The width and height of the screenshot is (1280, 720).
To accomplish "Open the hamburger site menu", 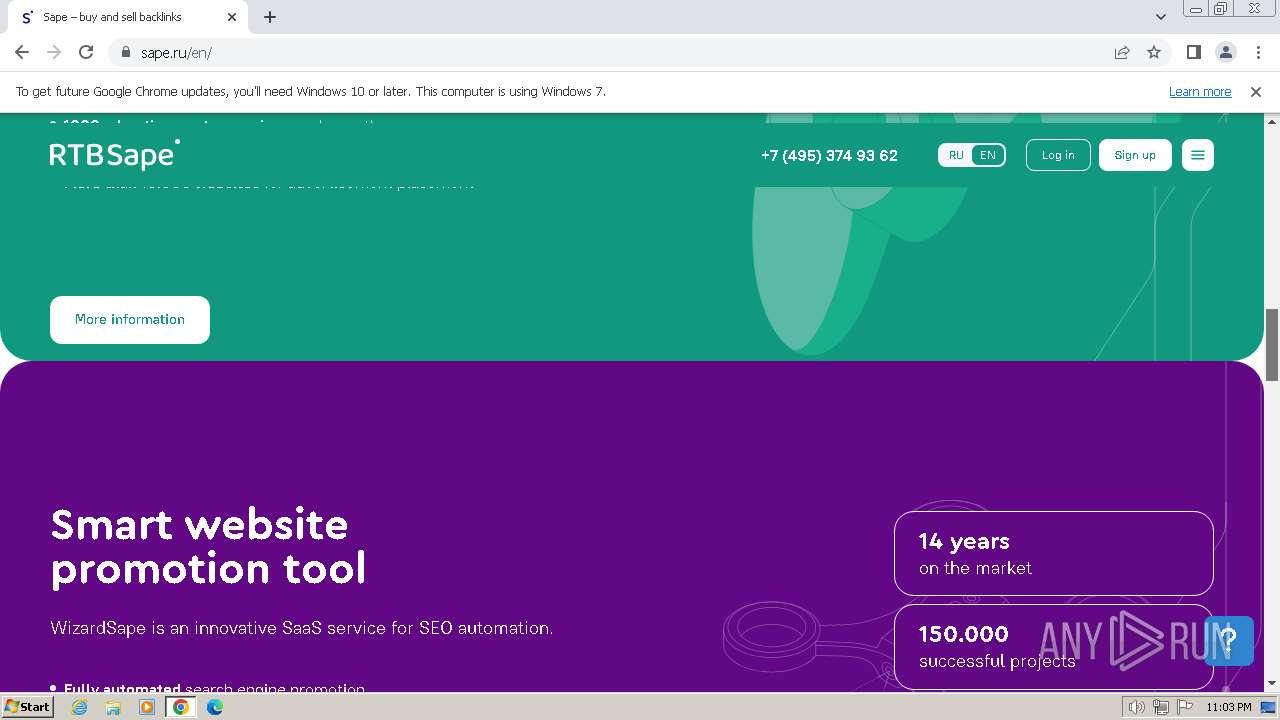I will (1198, 155).
